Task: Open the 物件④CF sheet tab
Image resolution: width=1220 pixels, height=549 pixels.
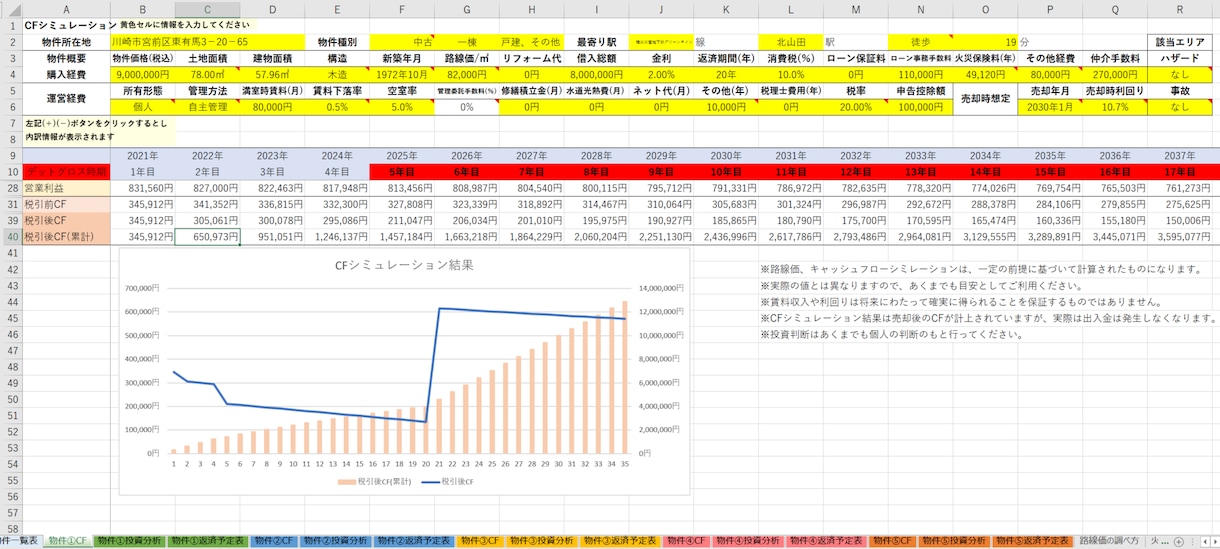Action: point(687,541)
